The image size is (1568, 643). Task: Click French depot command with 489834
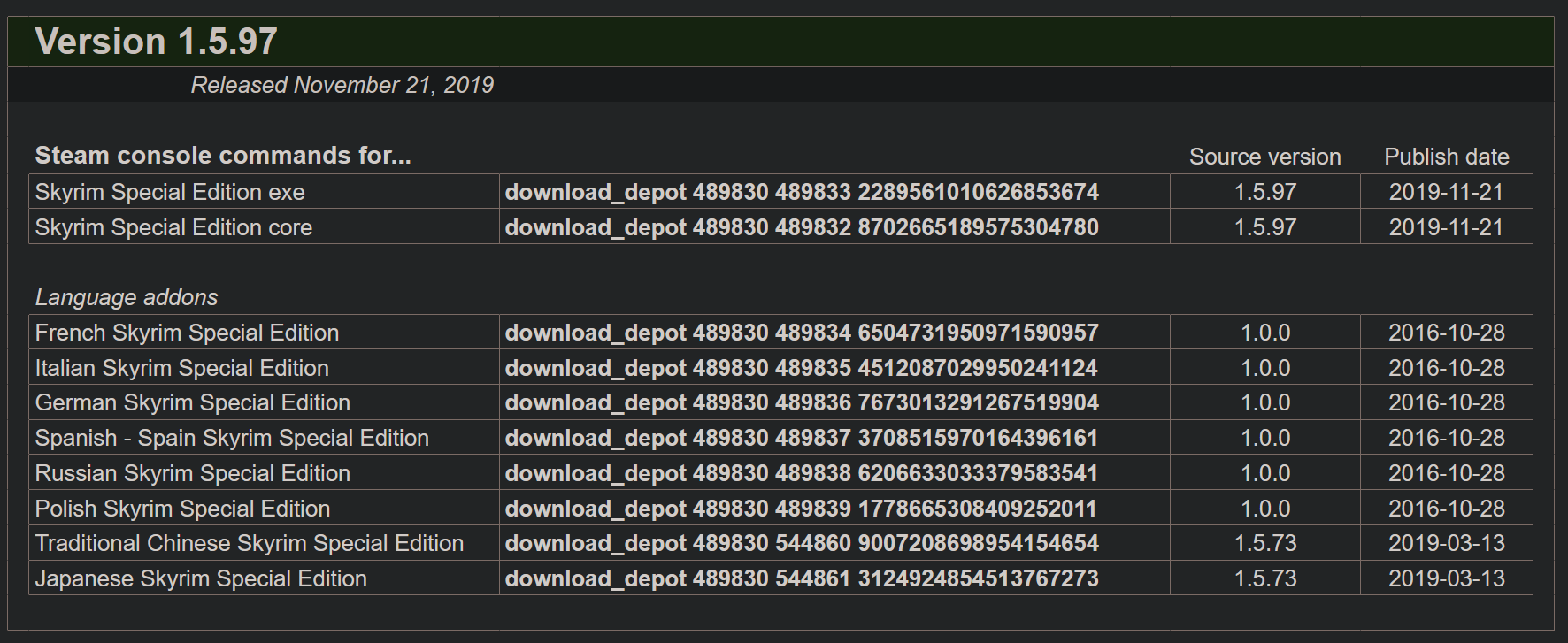[x=802, y=333]
